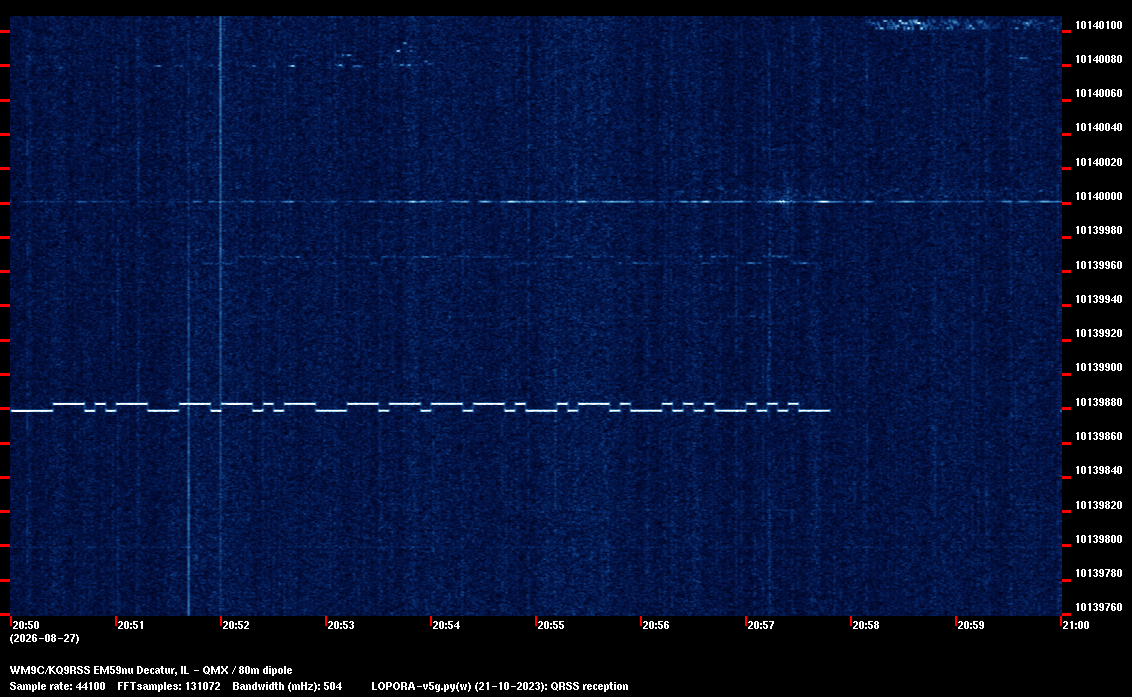Click the 21:00 time axis label
This screenshot has width=1132, height=697.
(x=1076, y=625)
